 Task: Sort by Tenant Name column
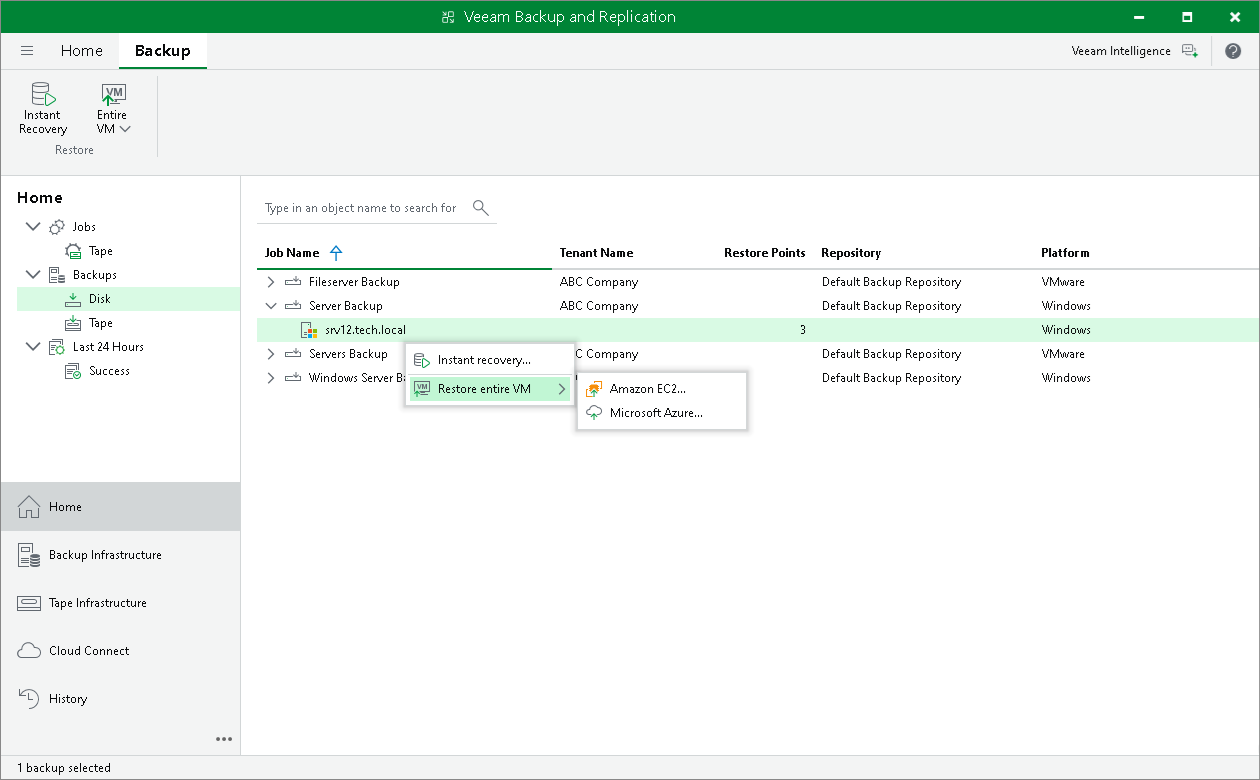pos(596,253)
